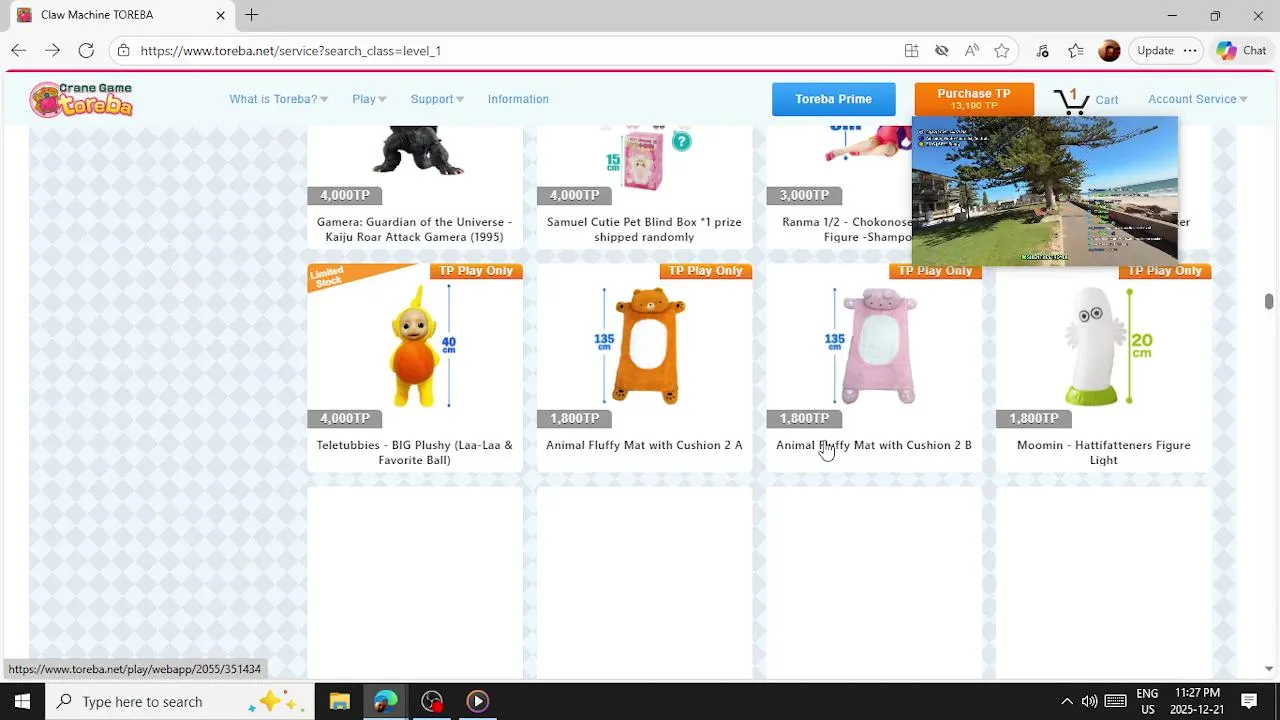Open pink Animal Fluffy Mat 2 B image
Screen dimensions: 1280x720
click(873, 345)
